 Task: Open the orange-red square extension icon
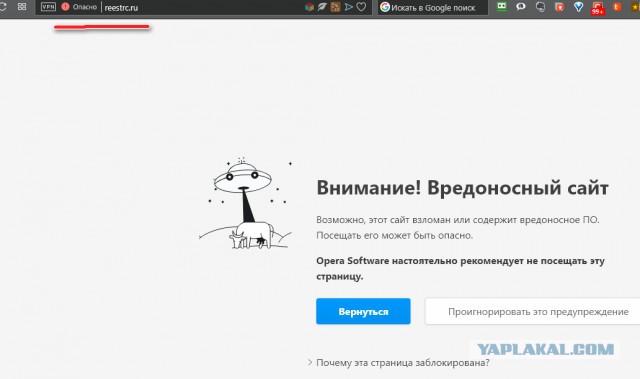[560, 7]
